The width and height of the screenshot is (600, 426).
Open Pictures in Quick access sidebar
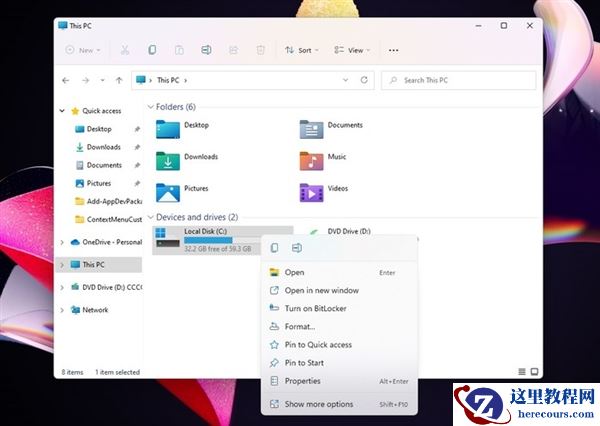[99, 183]
